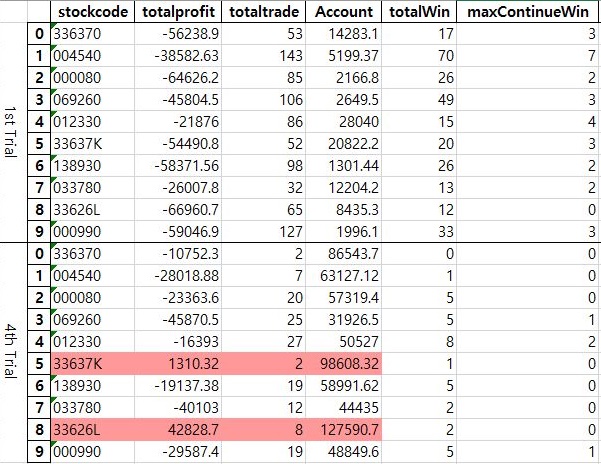Select totaltrade cell 53
This screenshot has height=464, width=601.
[x=263, y=34]
